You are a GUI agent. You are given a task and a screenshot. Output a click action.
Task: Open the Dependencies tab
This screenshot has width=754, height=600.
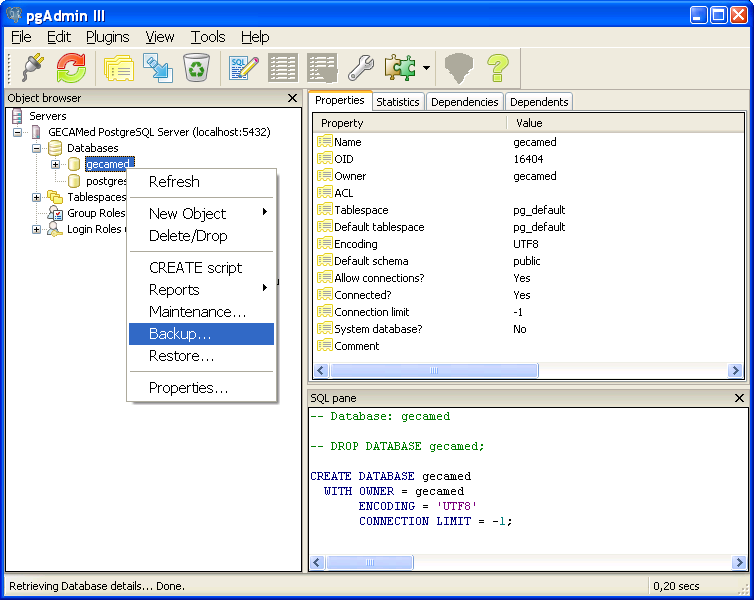(464, 102)
